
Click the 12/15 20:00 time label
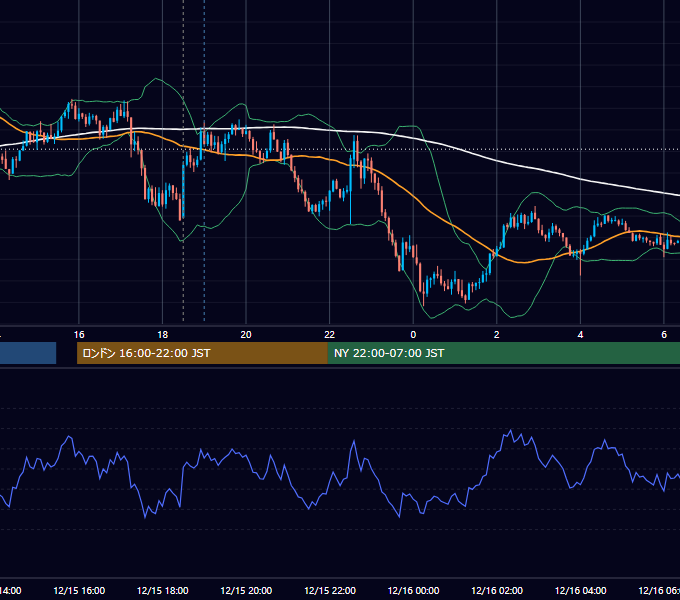coord(246,590)
